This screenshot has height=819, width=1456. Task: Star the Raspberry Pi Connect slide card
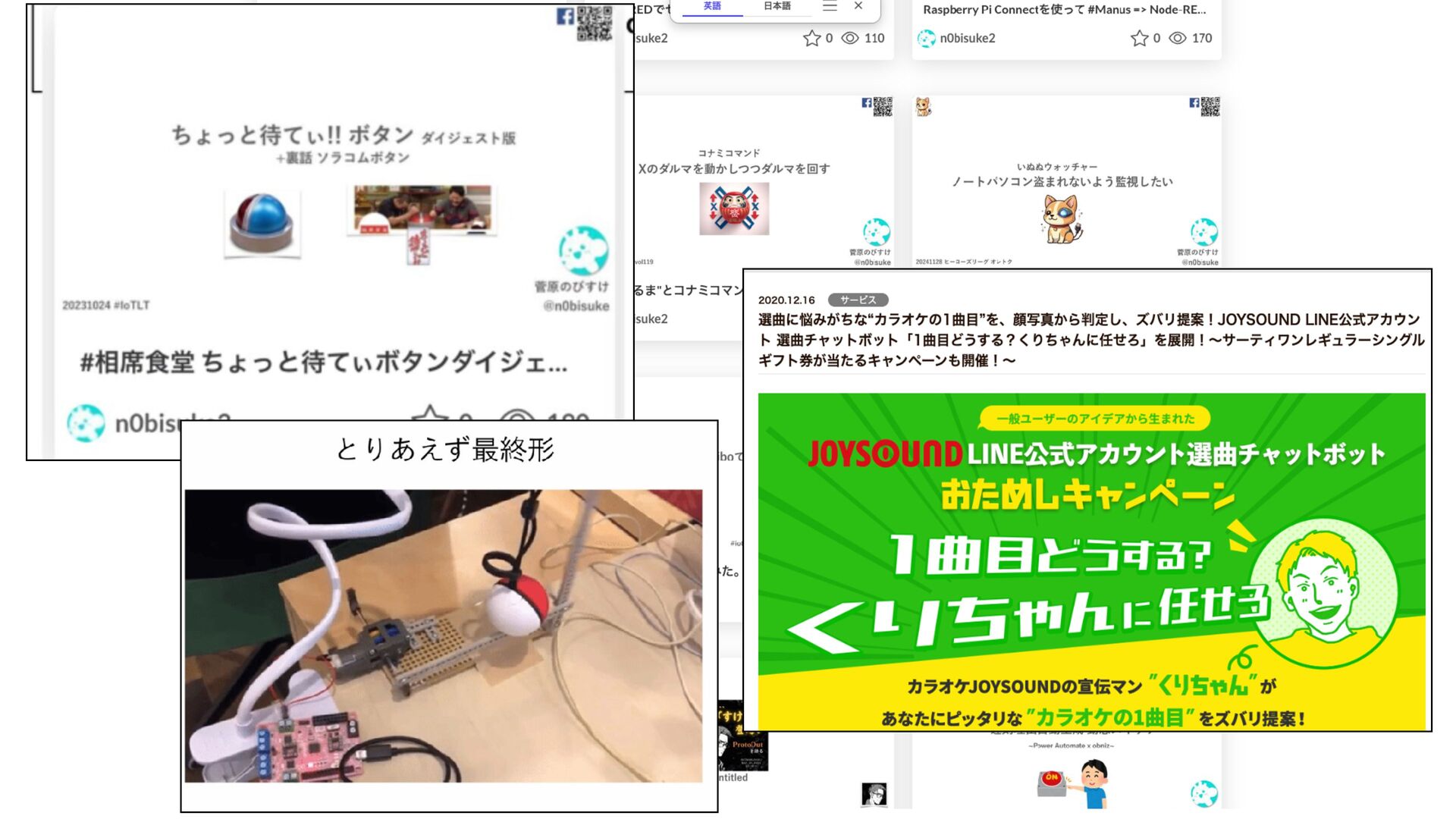[1139, 38]
